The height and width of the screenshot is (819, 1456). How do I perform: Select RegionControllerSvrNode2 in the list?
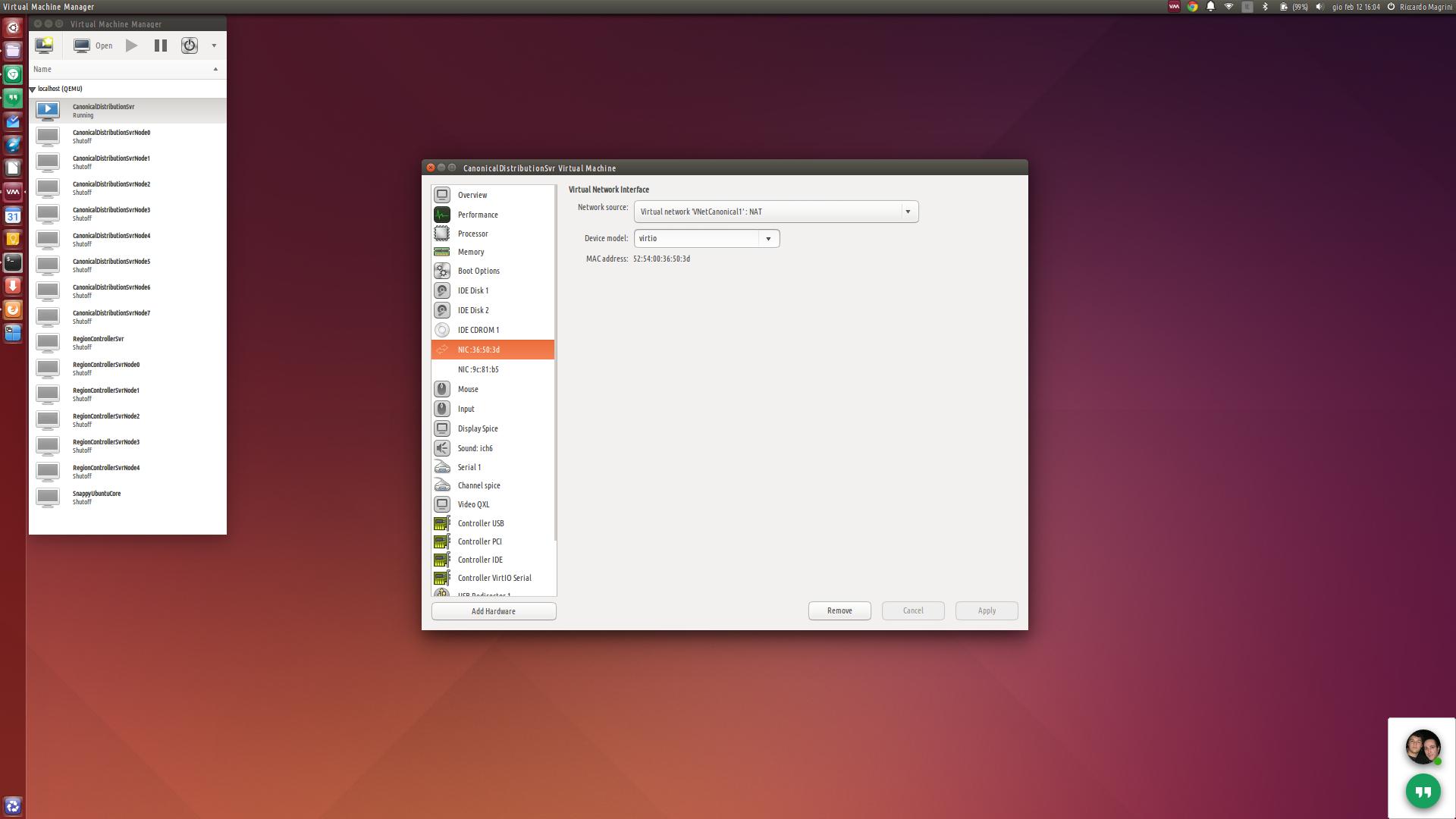127,420
